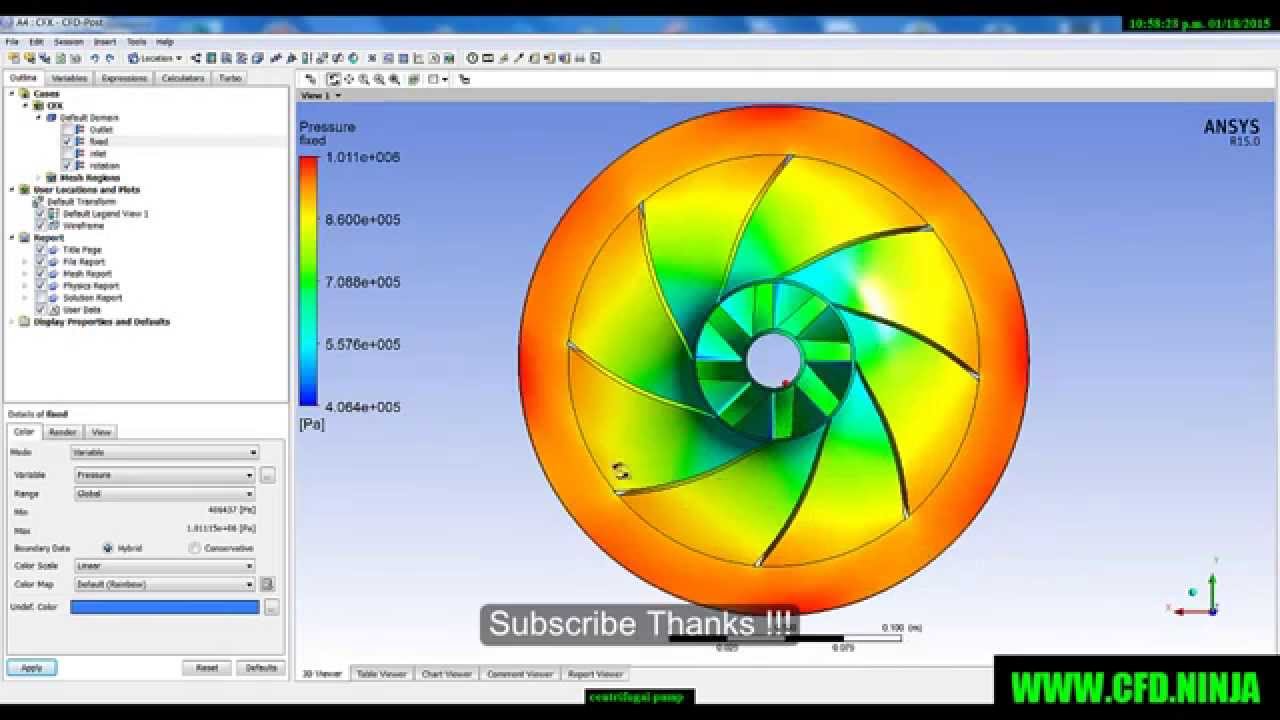This screenshot has height=720, width=1280.
Task: Select the Hybrid radio button
Action: point(107,548)
